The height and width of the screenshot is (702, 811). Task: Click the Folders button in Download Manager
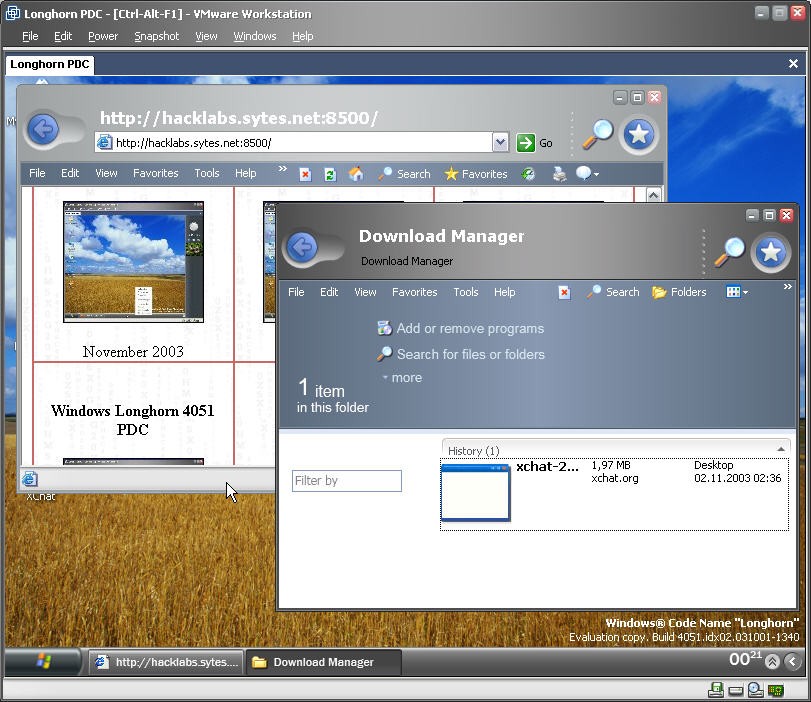[679, 292]
